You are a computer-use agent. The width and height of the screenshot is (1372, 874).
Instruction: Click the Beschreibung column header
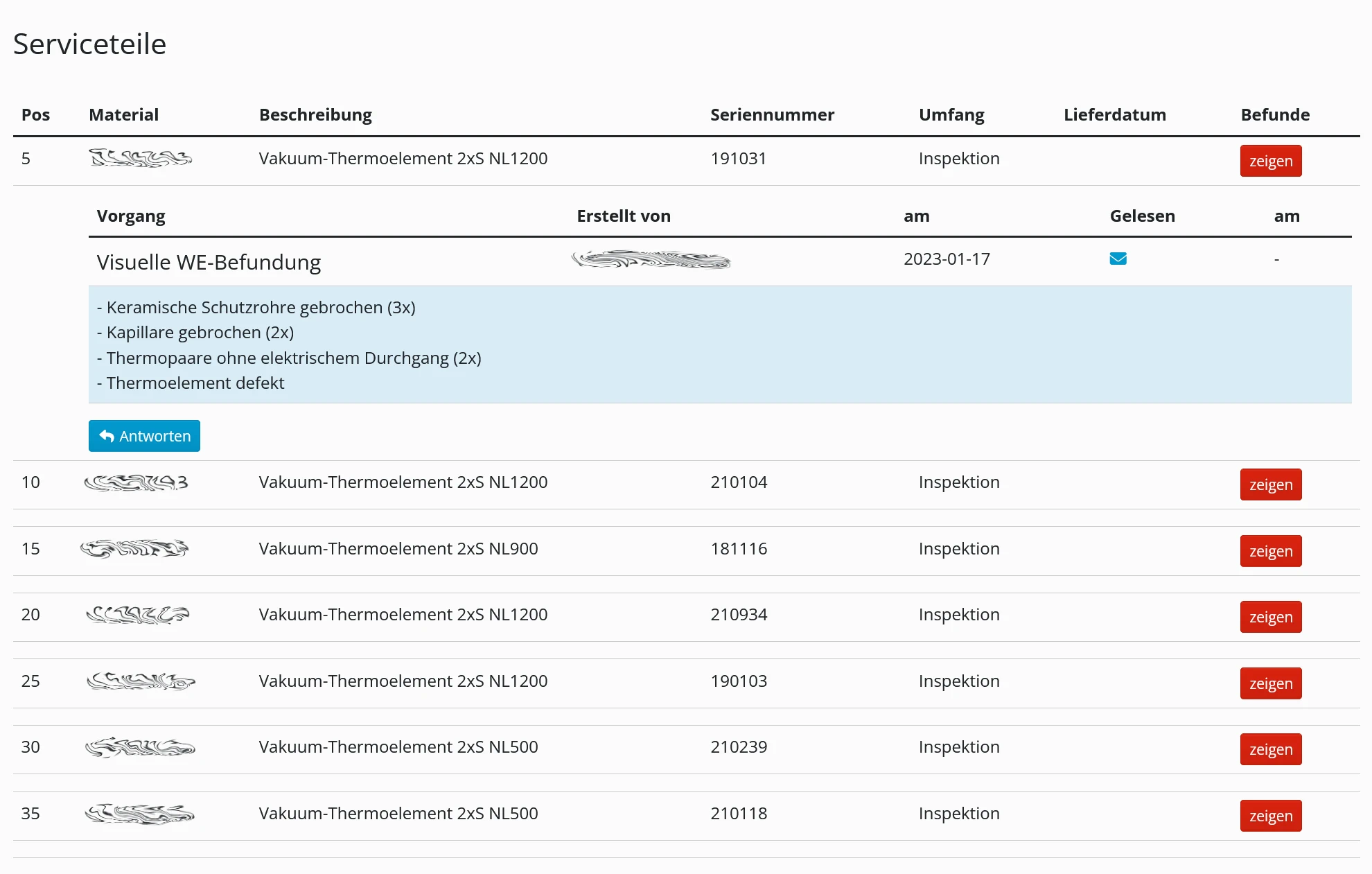coord(315,115)
